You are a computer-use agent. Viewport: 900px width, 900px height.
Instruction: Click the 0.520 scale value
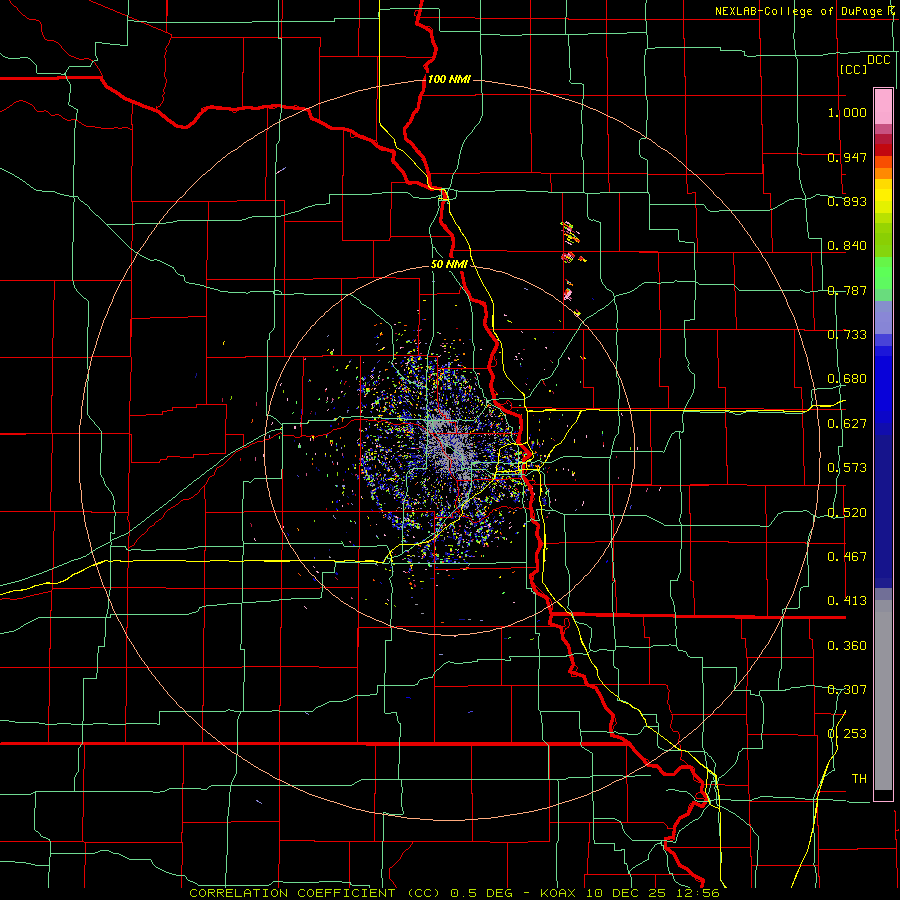[x=847, y=513]
